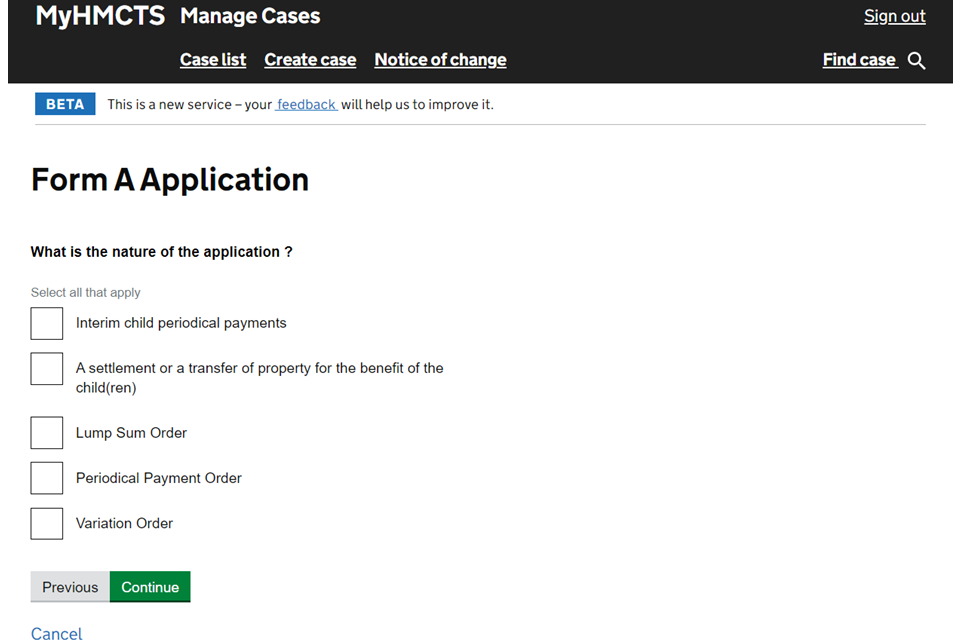The image size is (960, 640).
Task: Click the Form A Application heading
Action: [x=170, y=180]
